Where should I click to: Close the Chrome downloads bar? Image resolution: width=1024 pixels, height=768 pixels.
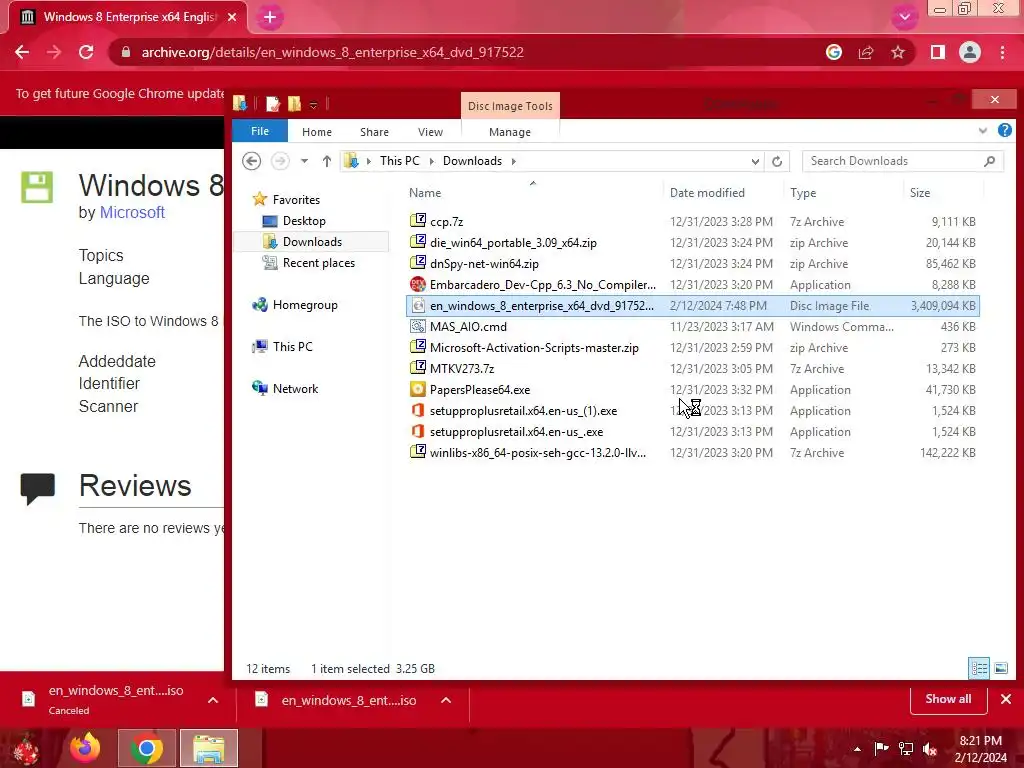(1006, 699)
